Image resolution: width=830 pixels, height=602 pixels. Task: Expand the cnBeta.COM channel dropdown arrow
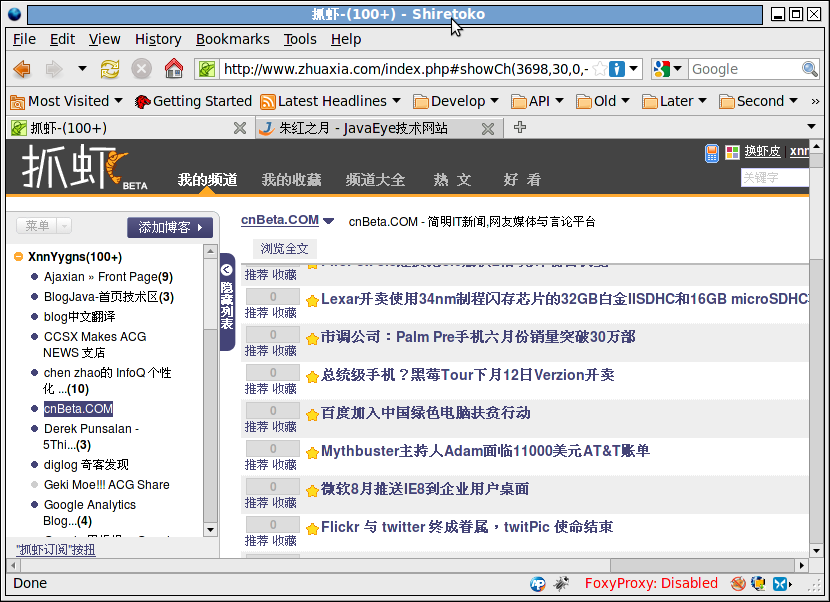[x=328, y=221]
